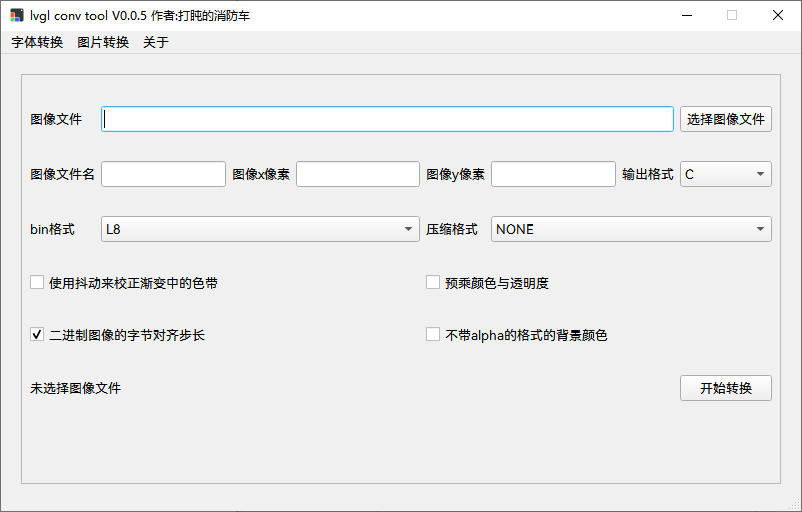Click the 选择图像文件 button
This screenshot has width=802, height=512.
[x=725, y=119]
